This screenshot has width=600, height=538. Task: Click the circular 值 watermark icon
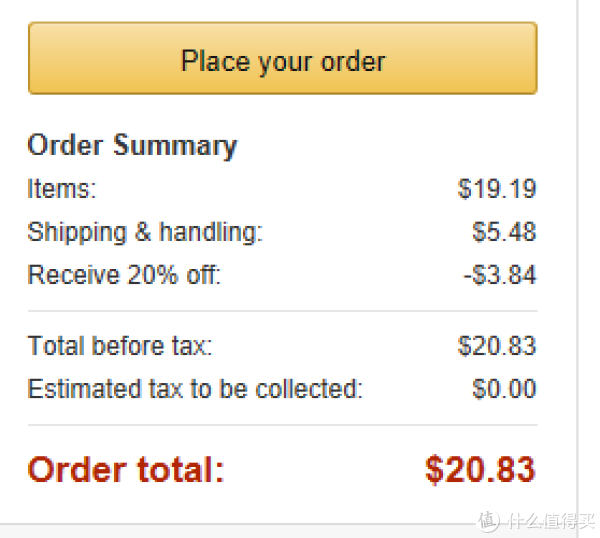pyautogui.click(x=488, y=521)
